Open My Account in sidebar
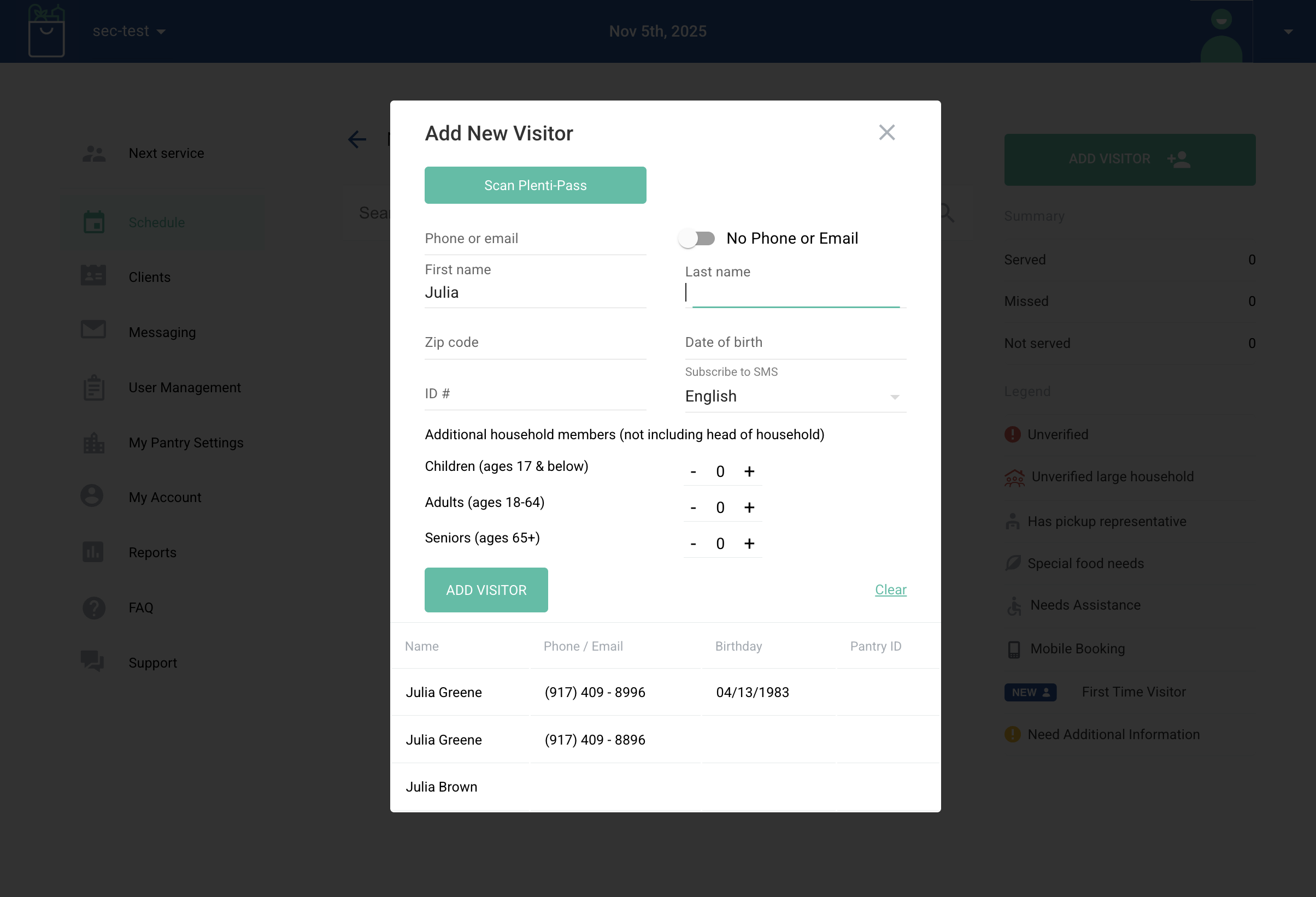 (x=165, y=498)
